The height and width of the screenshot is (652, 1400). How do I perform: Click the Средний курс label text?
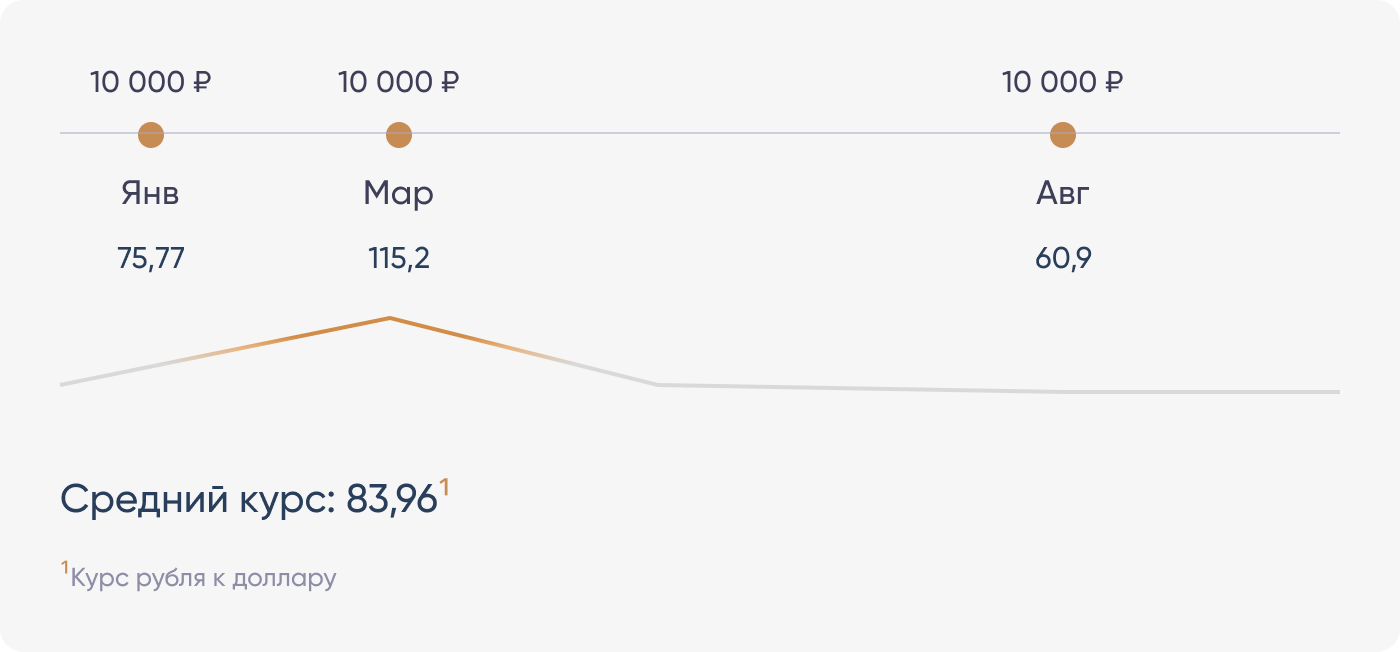[x=198, y=499]
